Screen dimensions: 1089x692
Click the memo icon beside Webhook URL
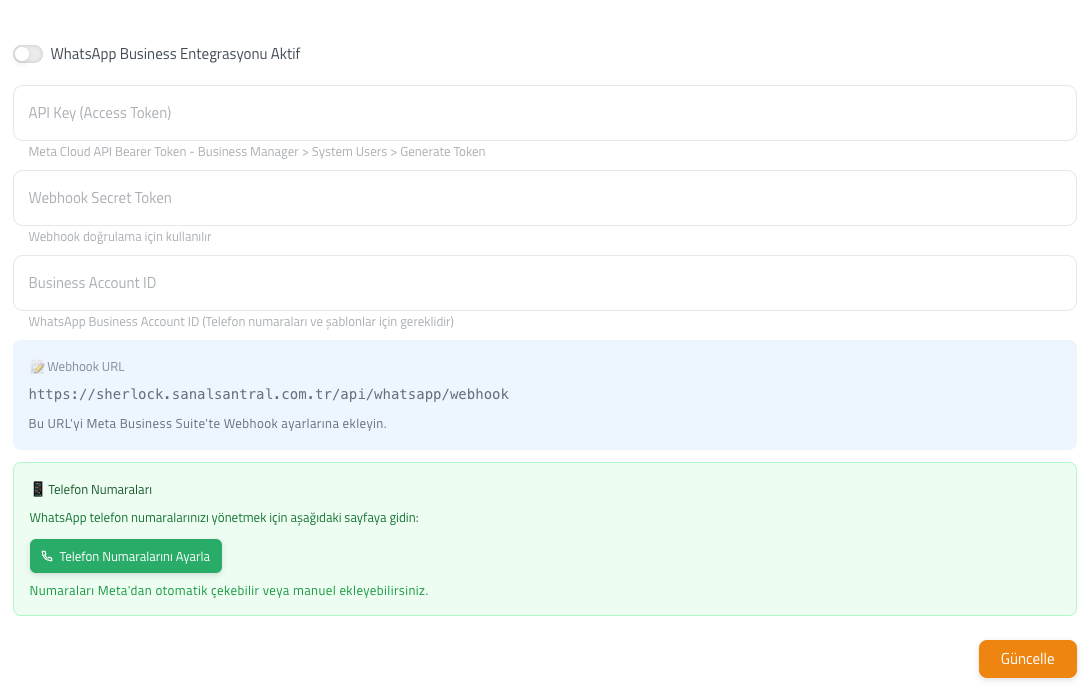[x=37, y=367]
